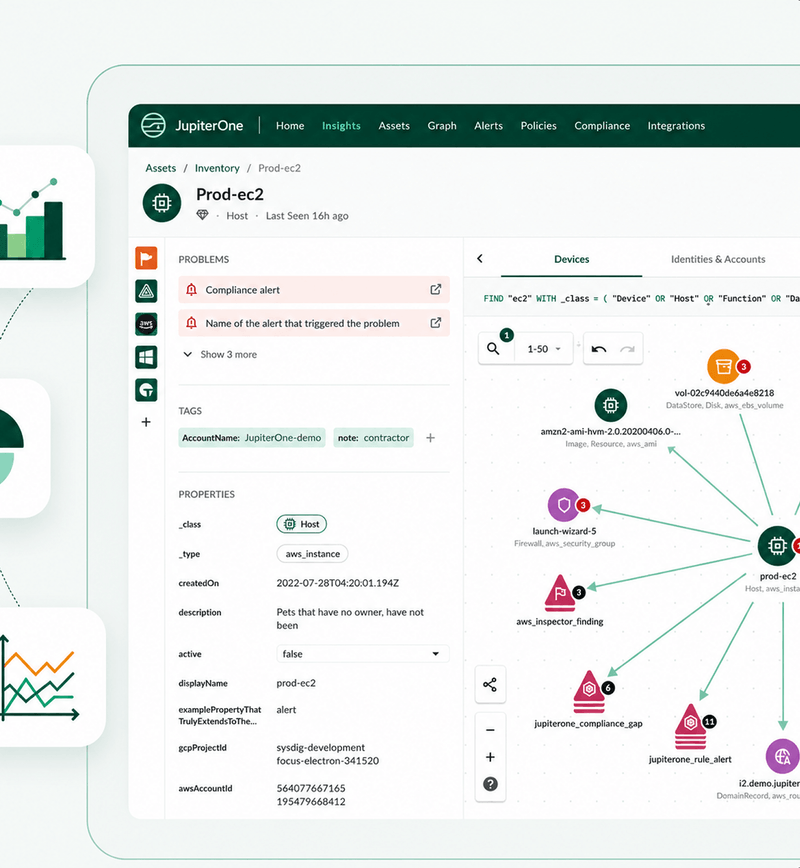Open 'Name of the alert' external link icon
Screen dimensions: 800x868
pyautogui.click(x=436, y=323)
